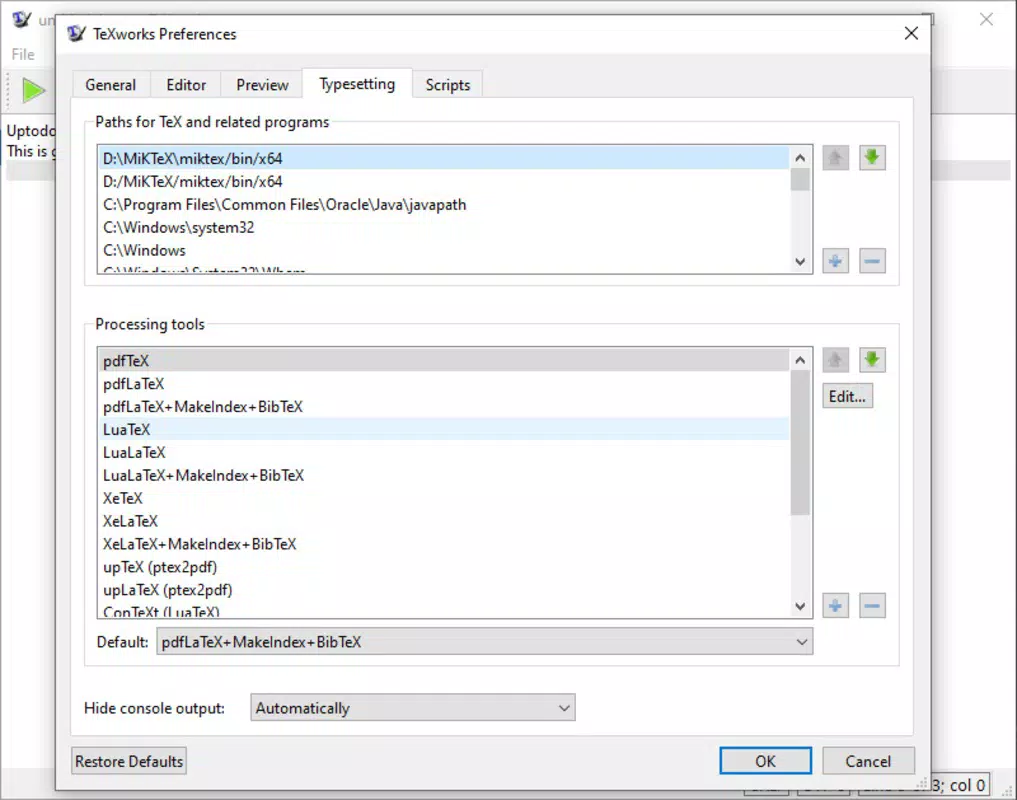This screenshot has height=800, width=1017.
Task: Close the TeXworks Preferences dialog
Action: pos(911,33)
